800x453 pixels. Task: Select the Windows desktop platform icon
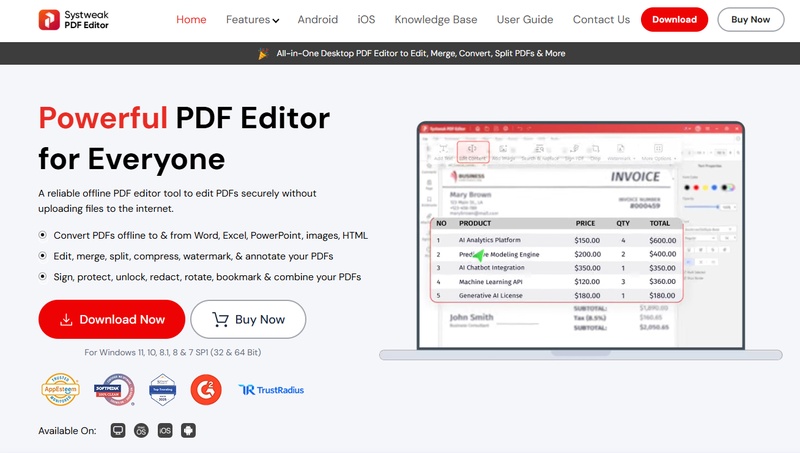pos(118,431)
